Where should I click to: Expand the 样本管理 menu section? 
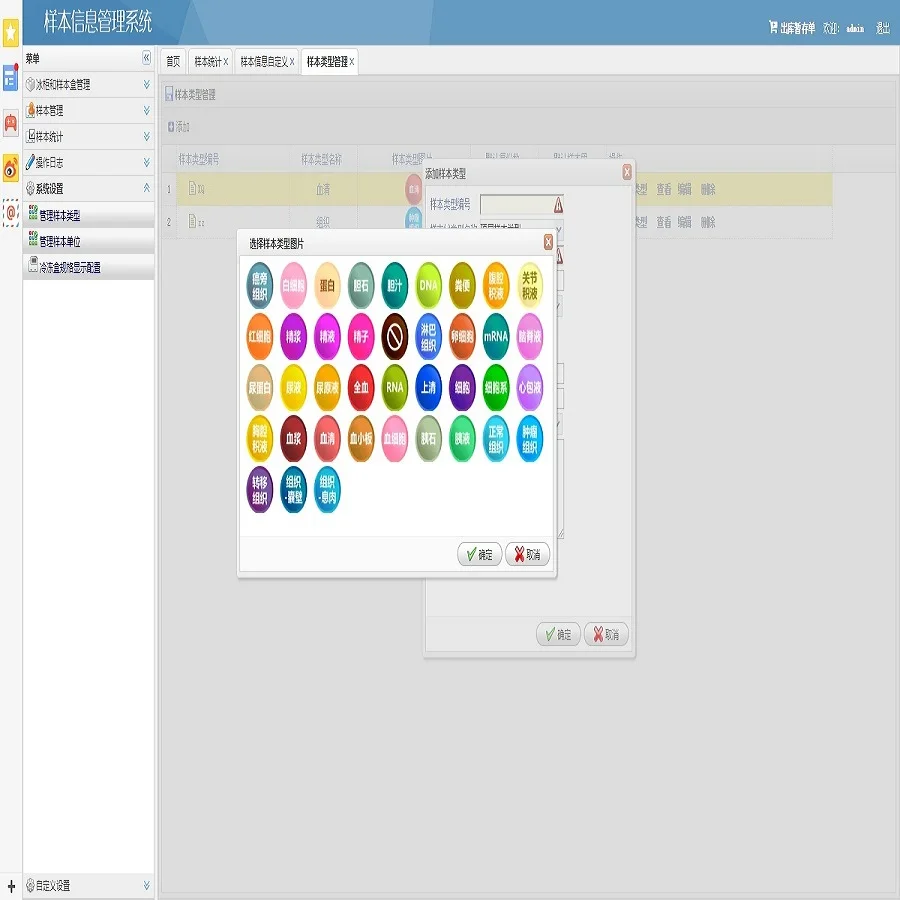pyautogui.click(x=88, y=110)
